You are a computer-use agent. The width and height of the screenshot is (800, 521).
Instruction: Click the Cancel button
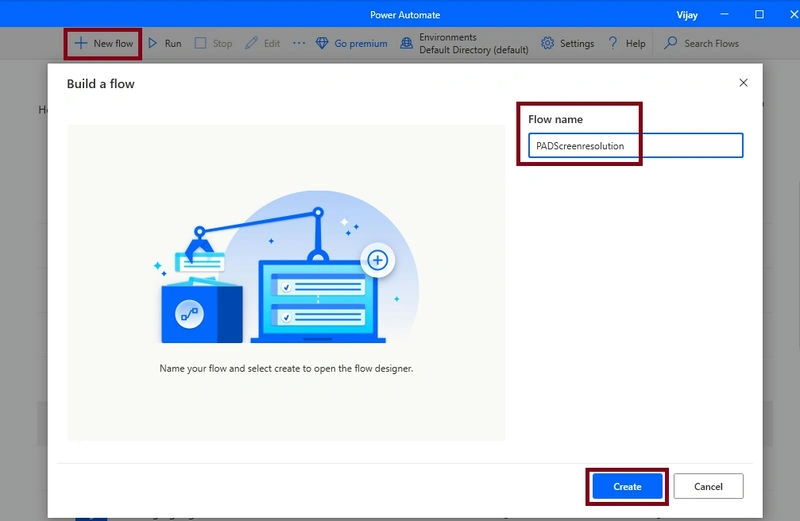pos(708,486)
